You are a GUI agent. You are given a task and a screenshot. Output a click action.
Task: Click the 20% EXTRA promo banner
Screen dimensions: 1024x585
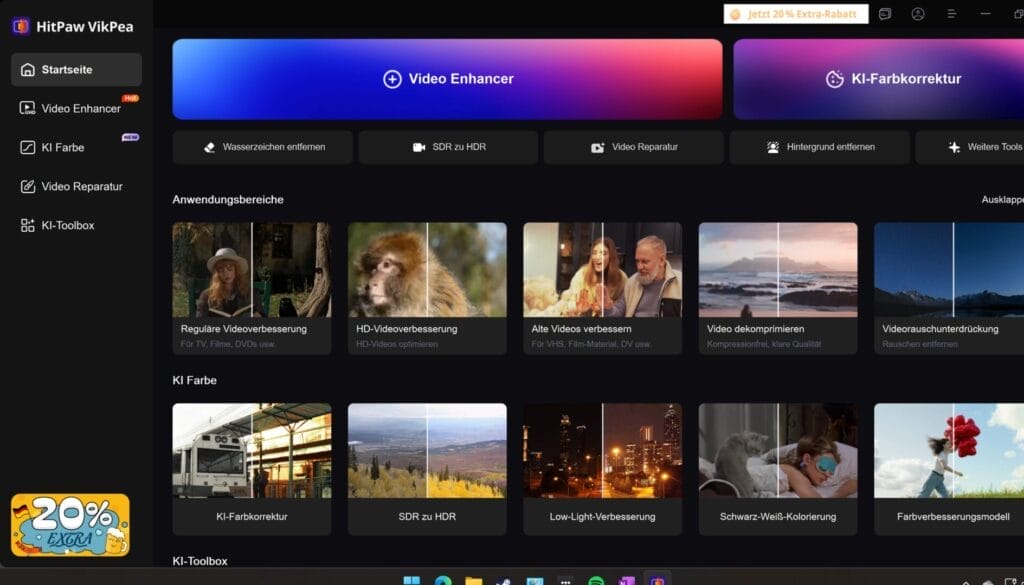(70, 524)
